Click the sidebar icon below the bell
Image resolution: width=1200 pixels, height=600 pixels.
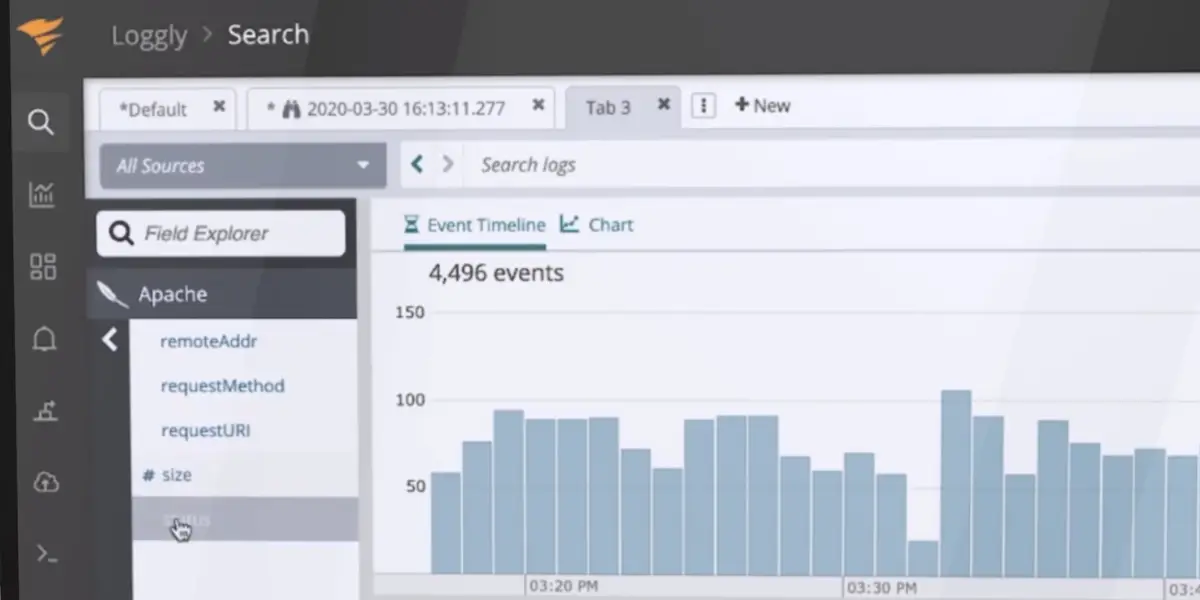pyautogui.click(x=45, y=410)
